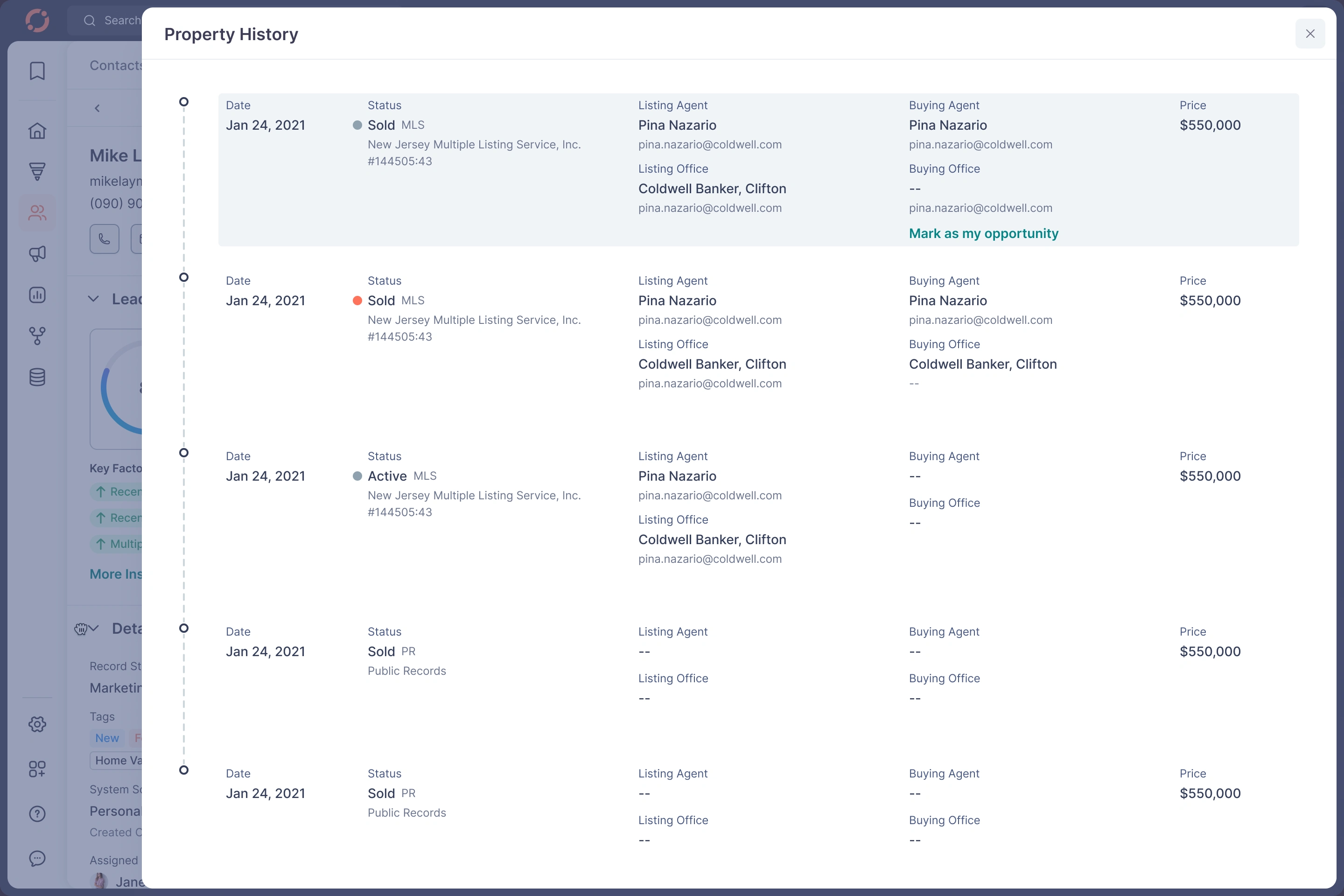
Task: Open More Insights link under Key Factors
Action: click(x=114, y=574)
